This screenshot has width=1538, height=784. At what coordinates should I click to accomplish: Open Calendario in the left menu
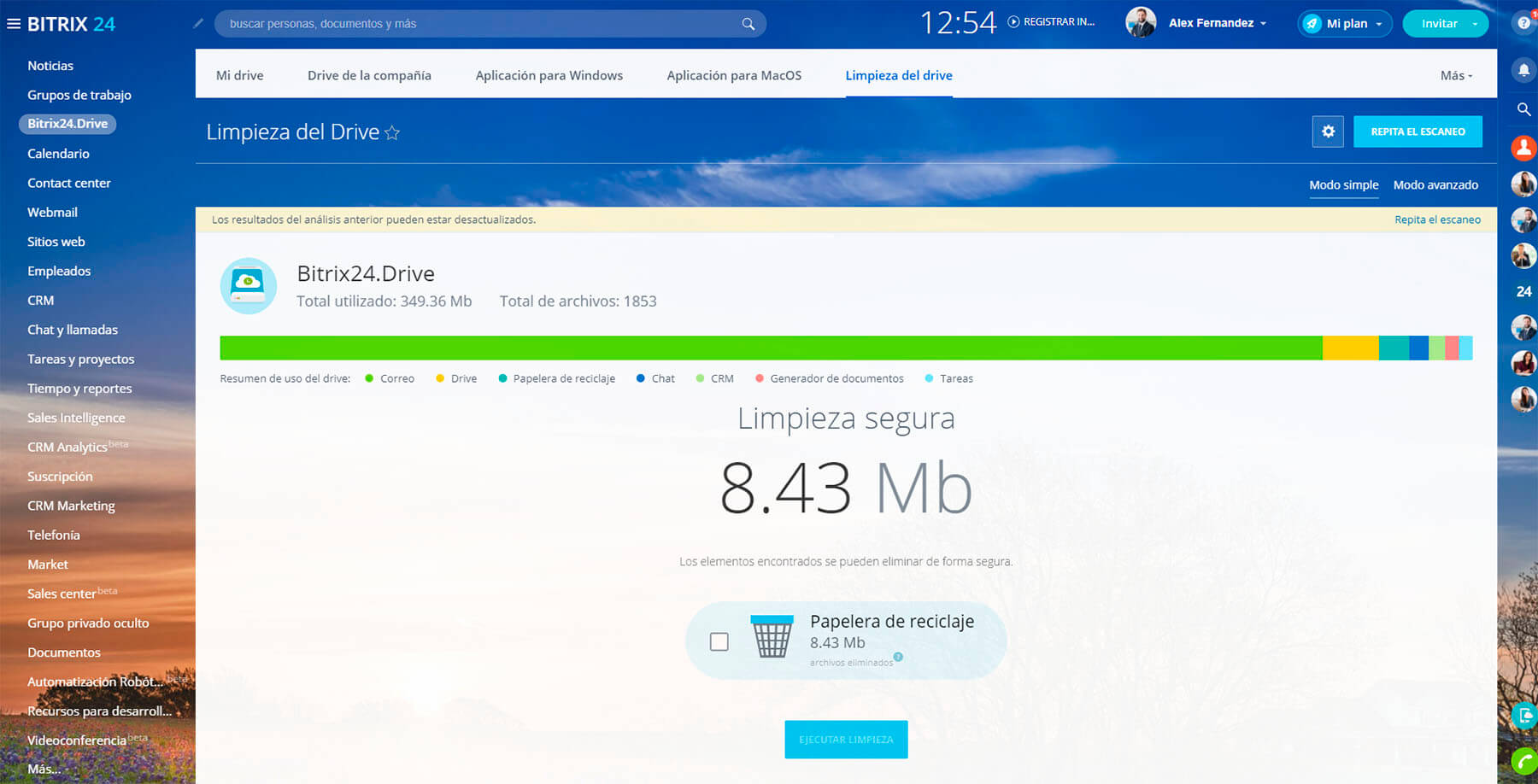pyautogui.click(x=58, y=154)
